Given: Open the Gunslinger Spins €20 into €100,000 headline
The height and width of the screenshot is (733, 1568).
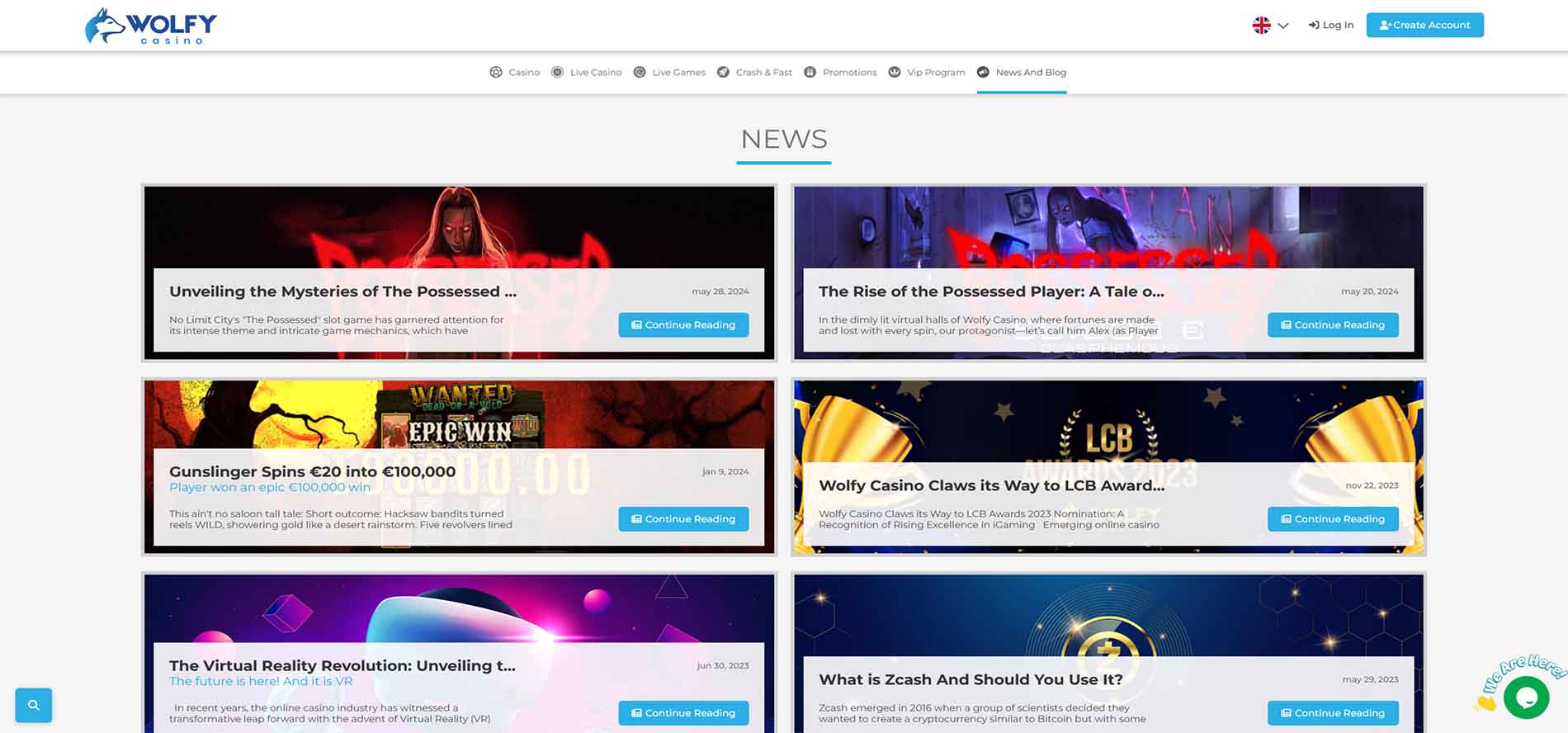Looking at the screenshot, I should 312,471.
